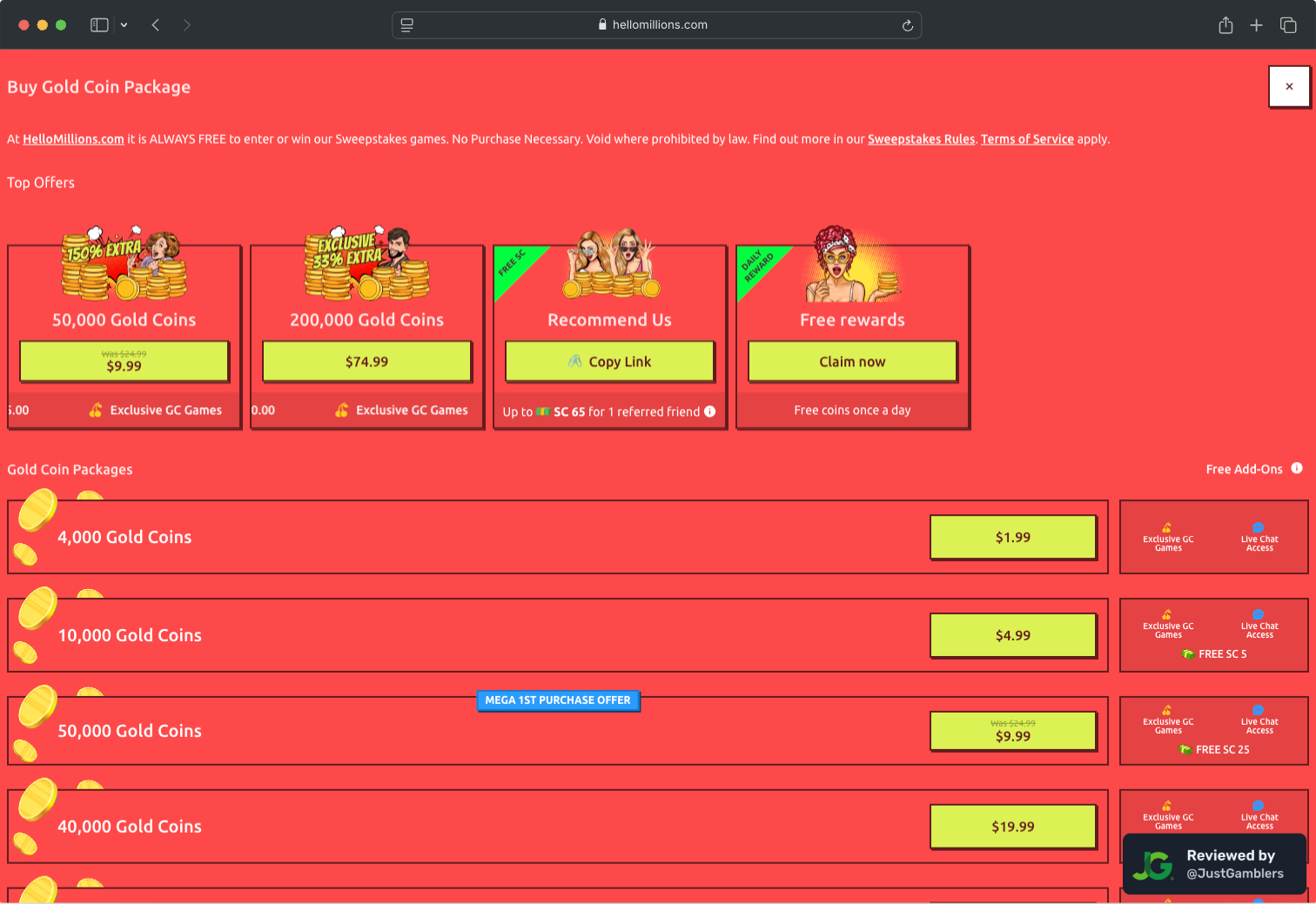Click the Exclusive 33% Extra offer image
1316x904 pixels.
[366, 265]
